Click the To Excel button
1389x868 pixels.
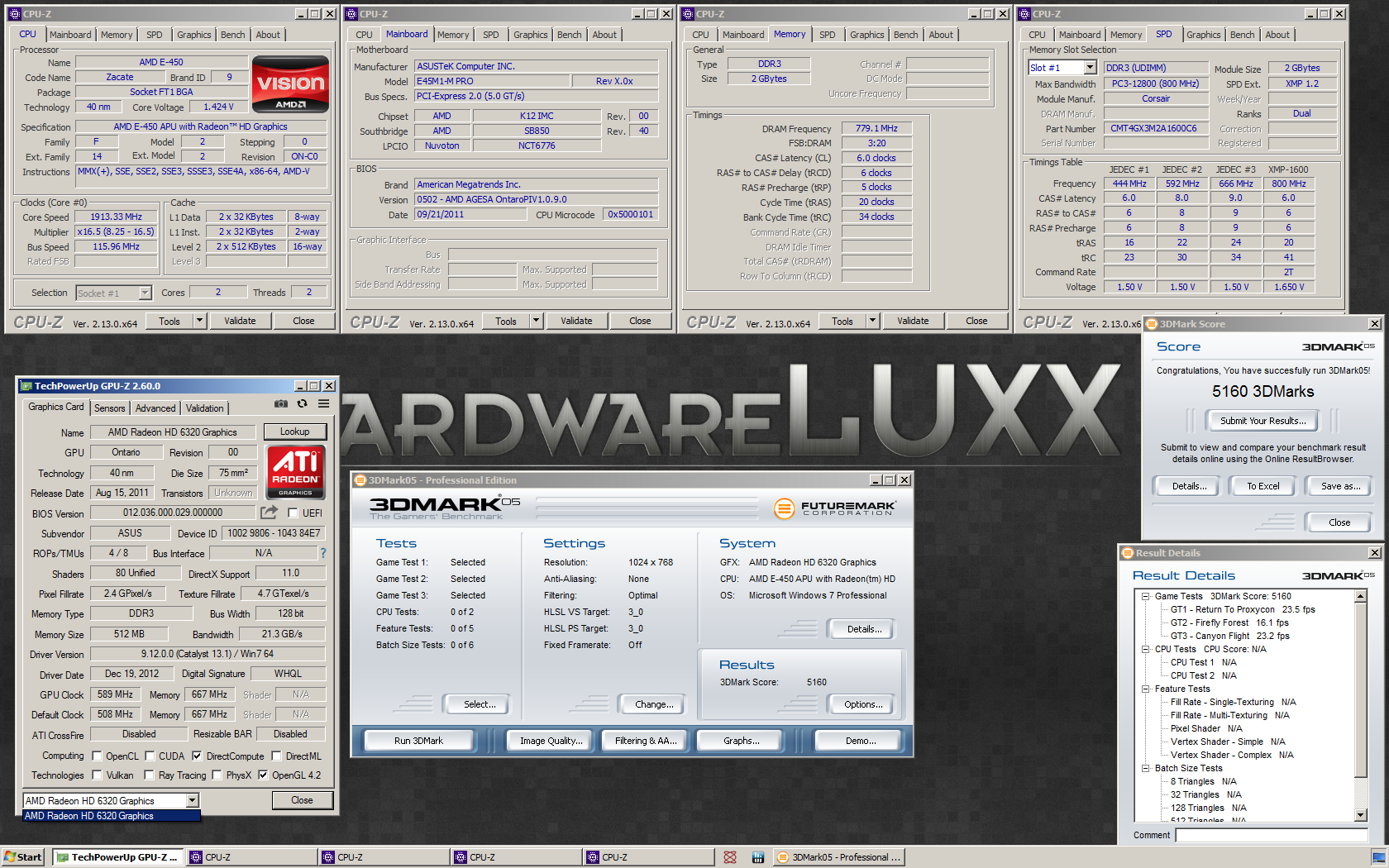(1263, 486)
